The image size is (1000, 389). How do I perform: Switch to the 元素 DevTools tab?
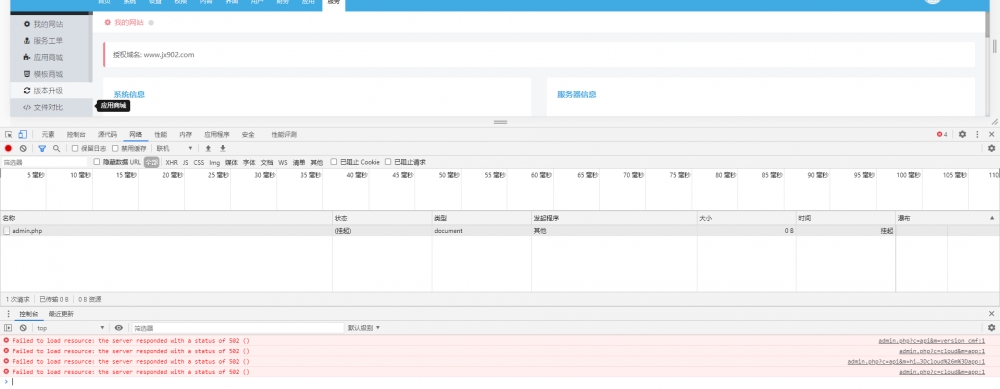(48, 135)
